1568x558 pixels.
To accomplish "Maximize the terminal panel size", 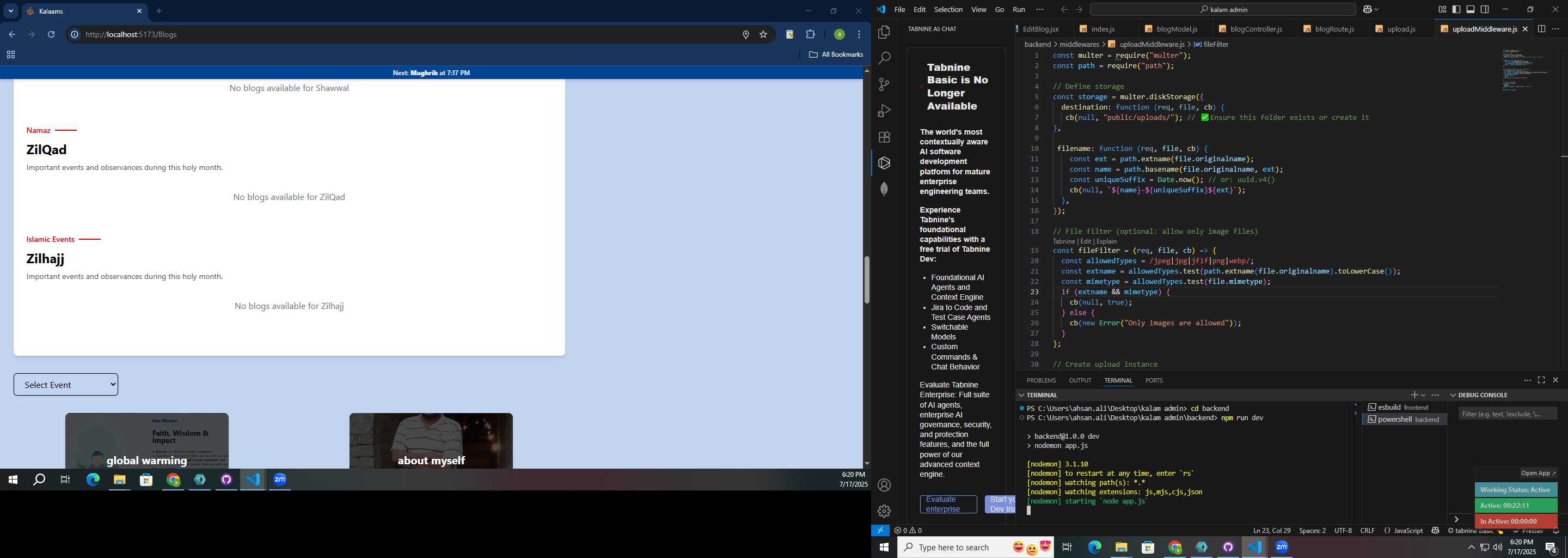I will 1541,380.
